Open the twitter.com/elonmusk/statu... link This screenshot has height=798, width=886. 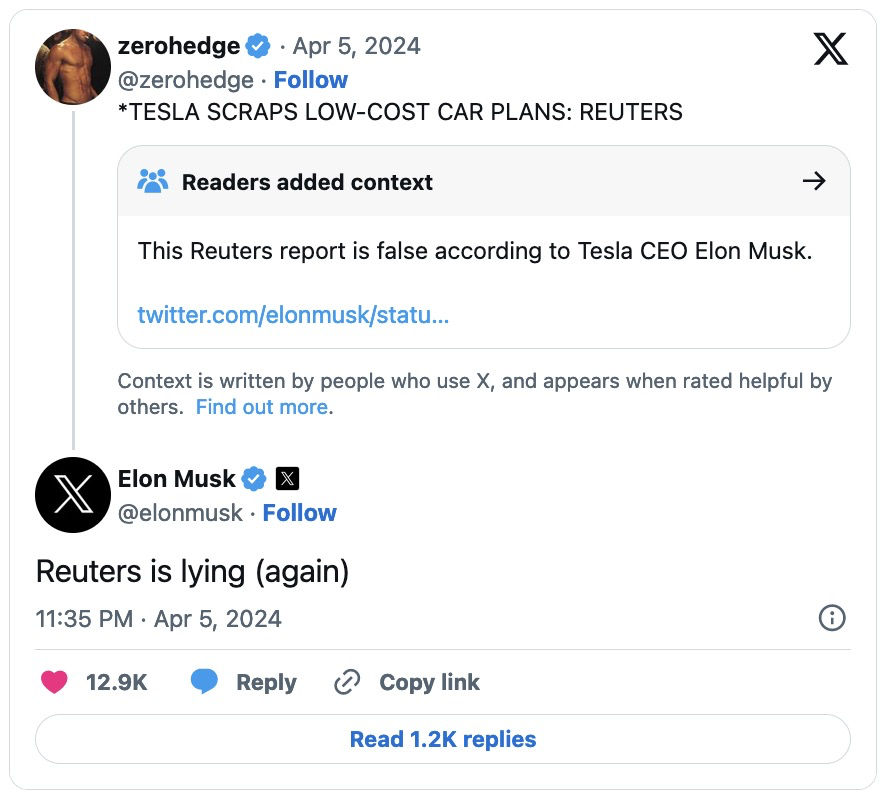pyautogui.click(x=293, y=316)
